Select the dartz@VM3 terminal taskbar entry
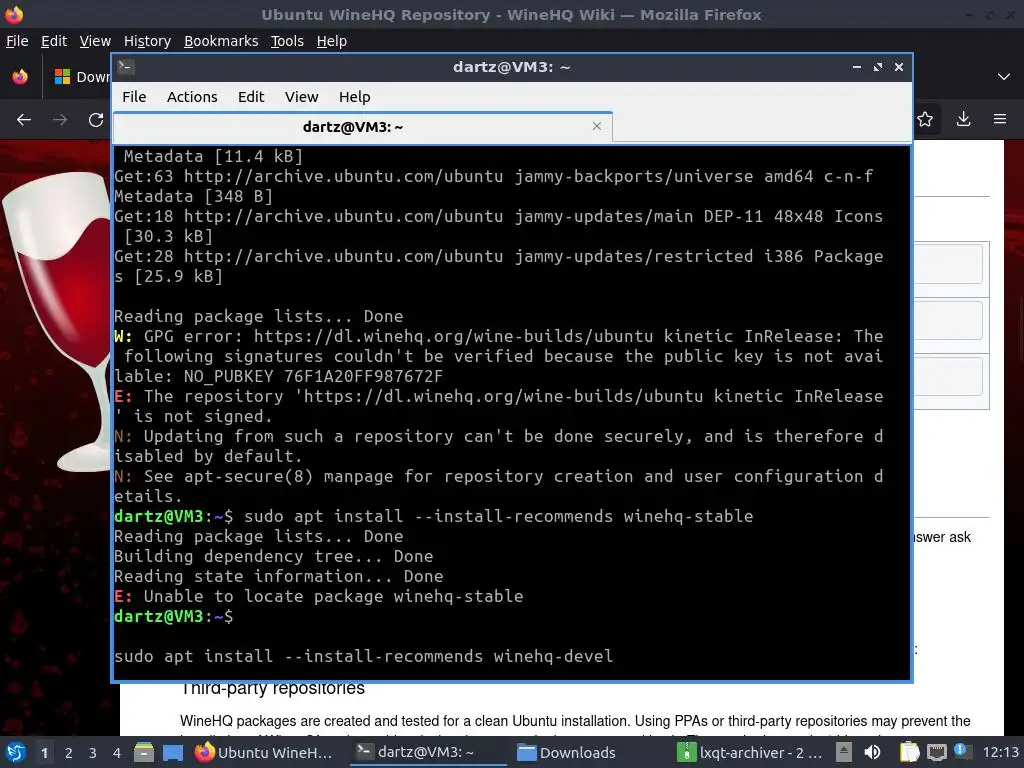Viewport: 1024px width, 768px height. pyautogui.click(x=427, y=752)
